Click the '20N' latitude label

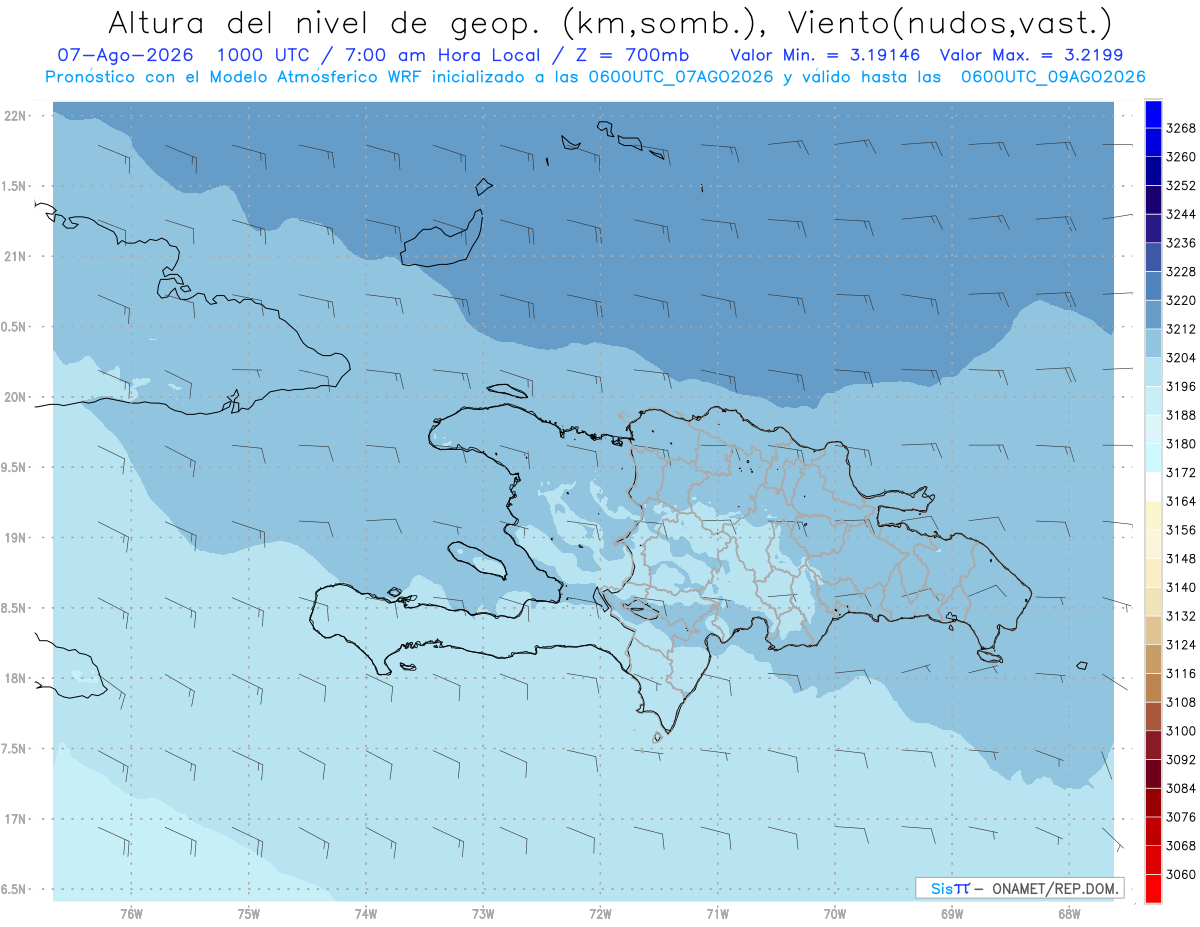click(x=17, y=398)
